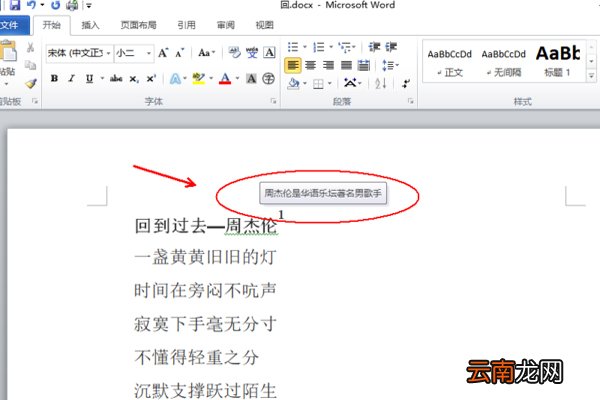Open the Change Case Aa dropdown
Screen dimensions: 600x400
click(207, 53)
